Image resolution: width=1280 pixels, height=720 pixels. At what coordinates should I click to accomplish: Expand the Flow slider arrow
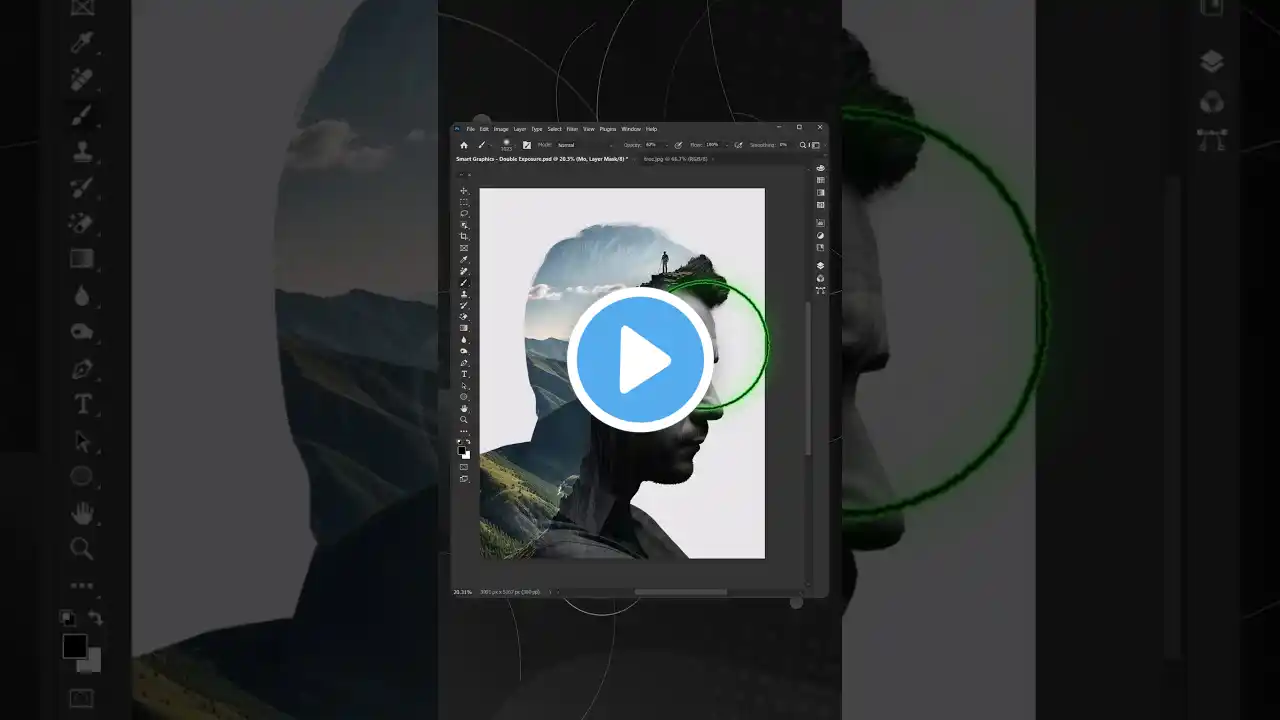click(726, 145)
